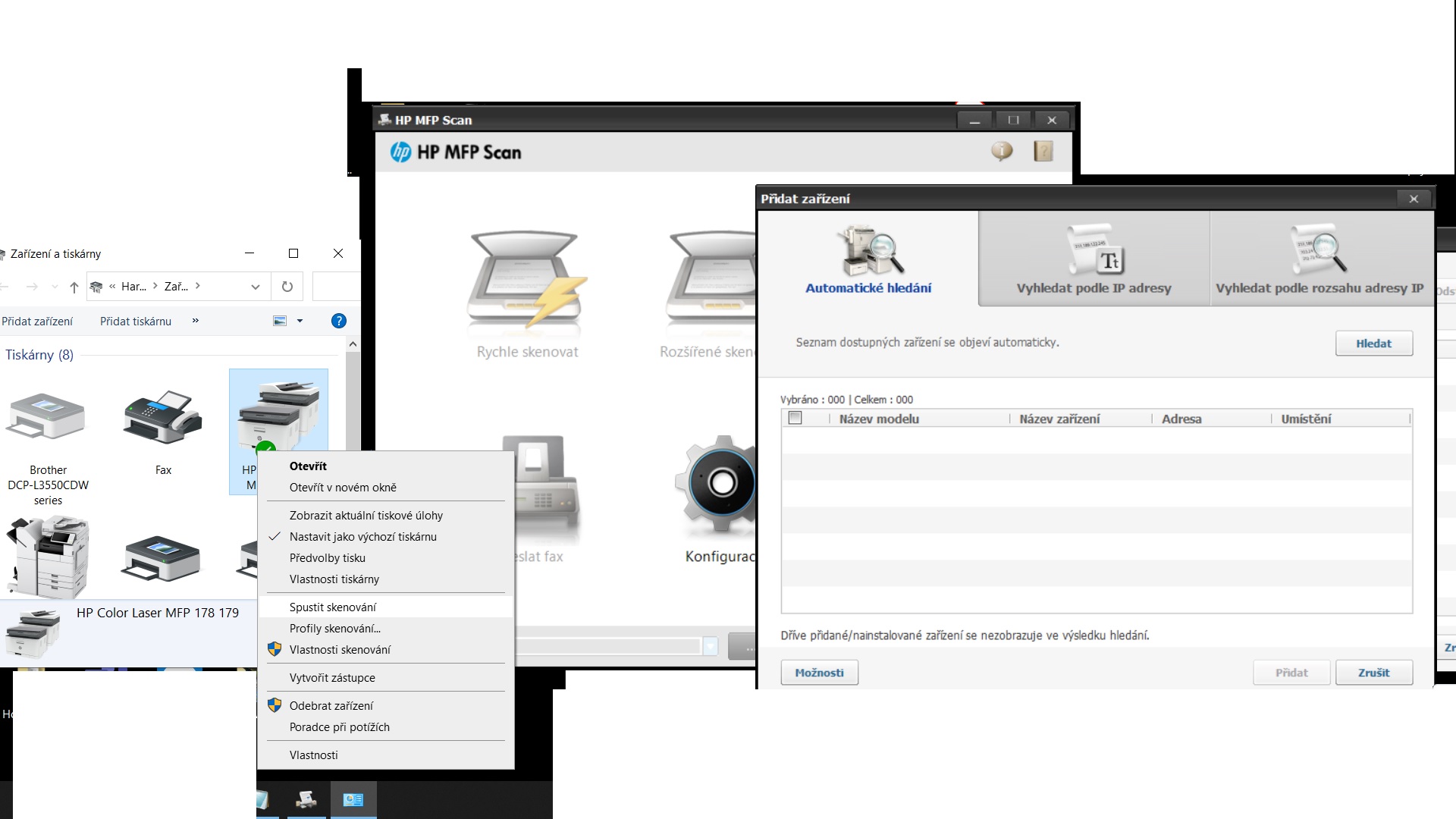The height and width of the screenshot is (819, 1456).
Task: Collapse the Tiskárny (8) section
Action: (x=40, y=355)
